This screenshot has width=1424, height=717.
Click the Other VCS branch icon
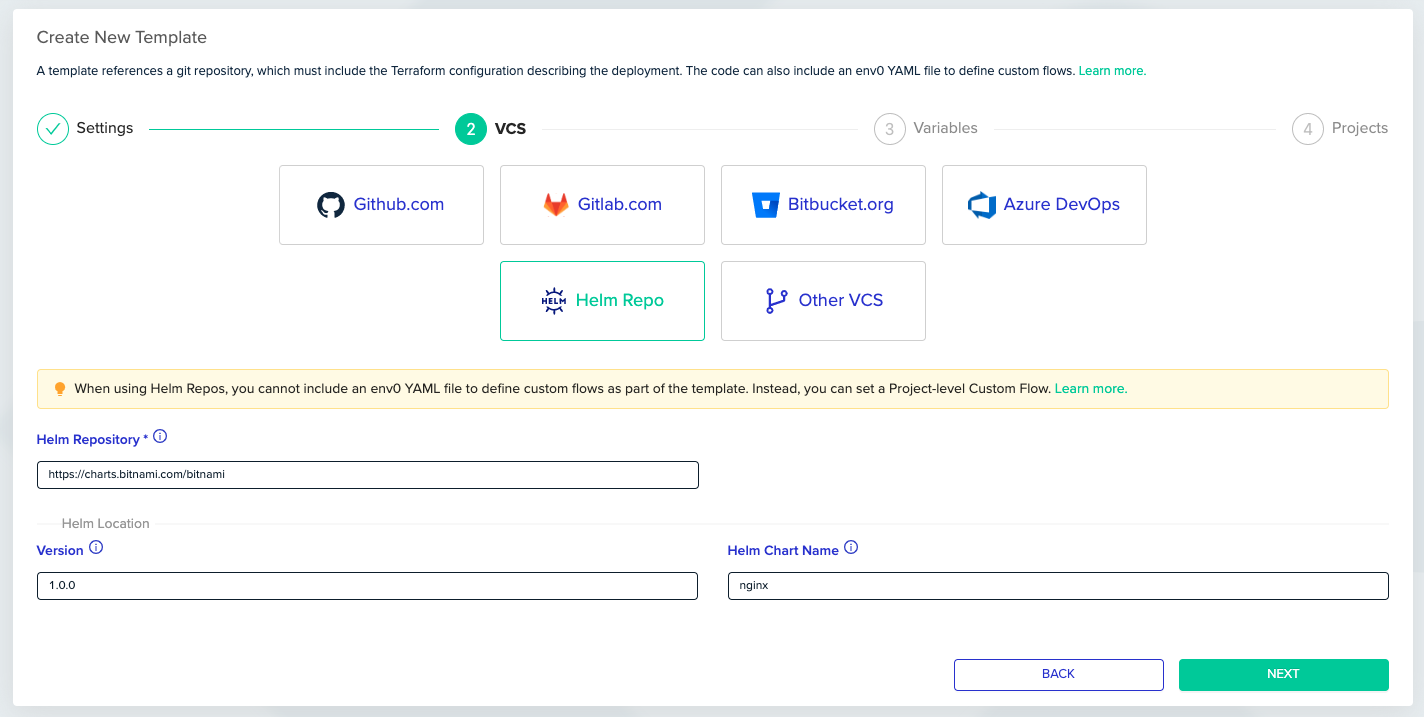pos(776,301)
